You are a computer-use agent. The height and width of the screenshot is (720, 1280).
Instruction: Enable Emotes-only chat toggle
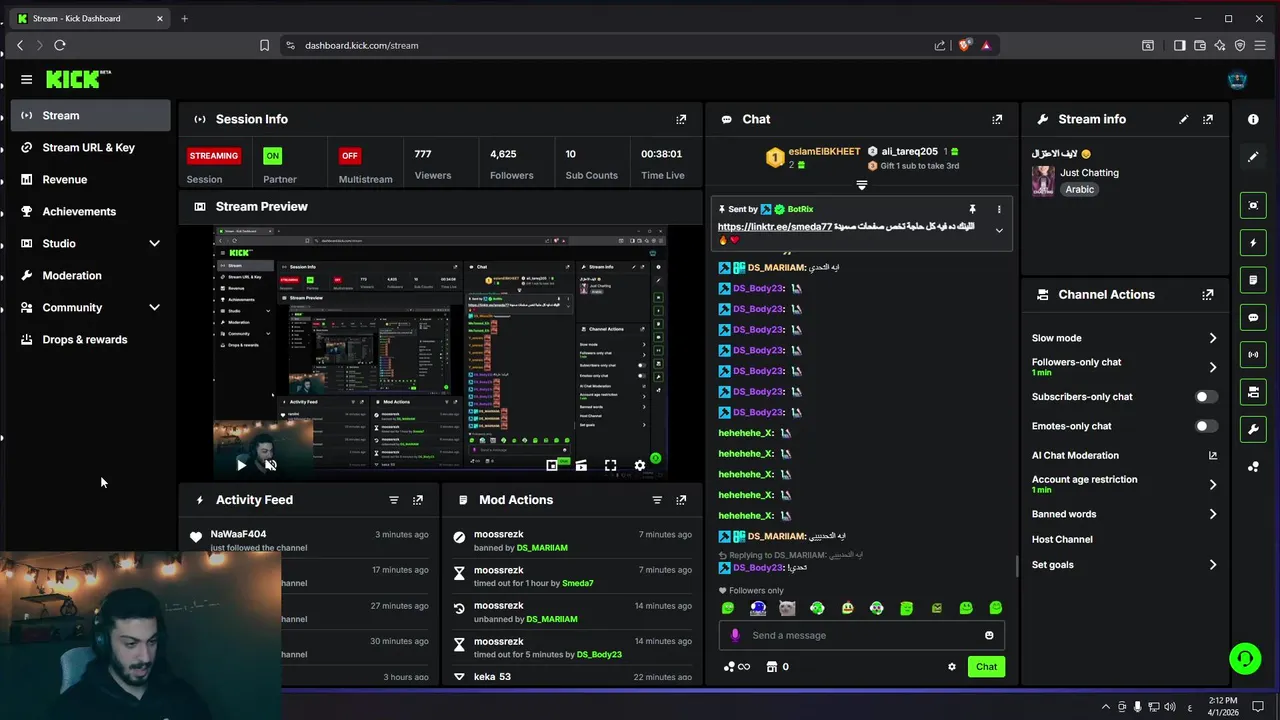tap(1207, 426)
